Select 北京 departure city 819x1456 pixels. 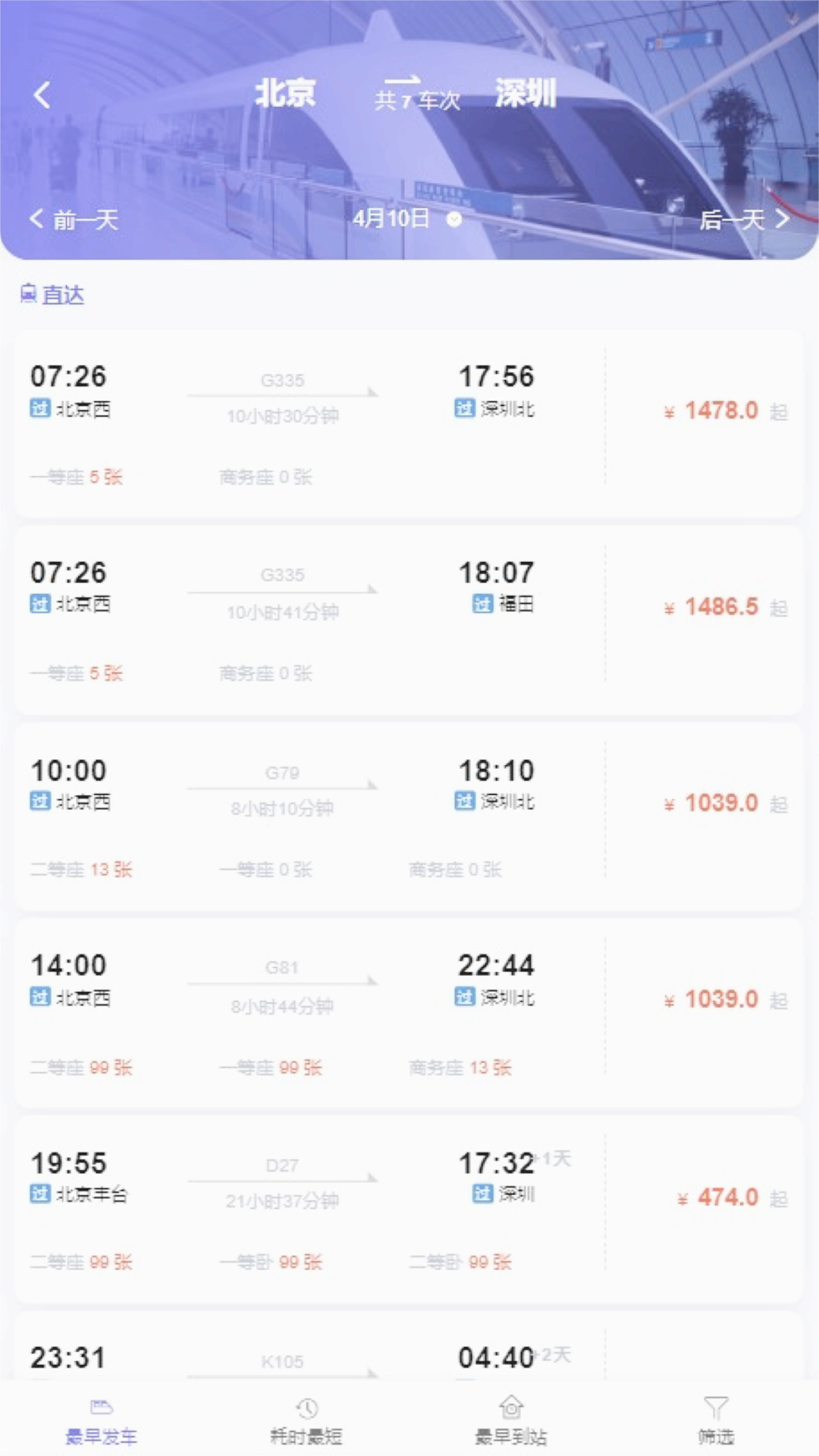pos(285,93)
